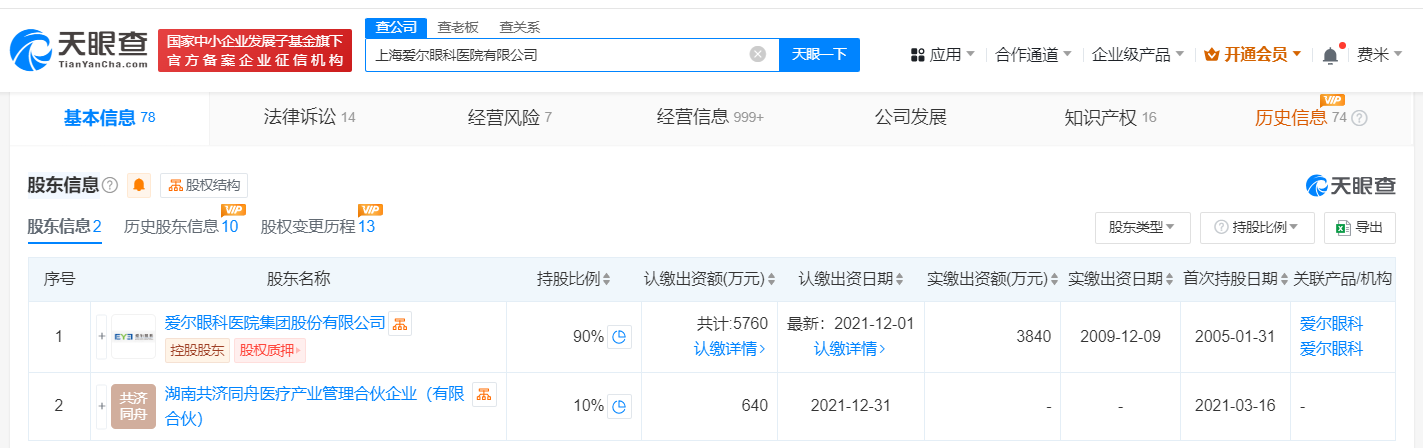Viewport: 1423px width, 448px height.
Task: Click the 640 subscribed capital value
Action: [x=755, y=406]
